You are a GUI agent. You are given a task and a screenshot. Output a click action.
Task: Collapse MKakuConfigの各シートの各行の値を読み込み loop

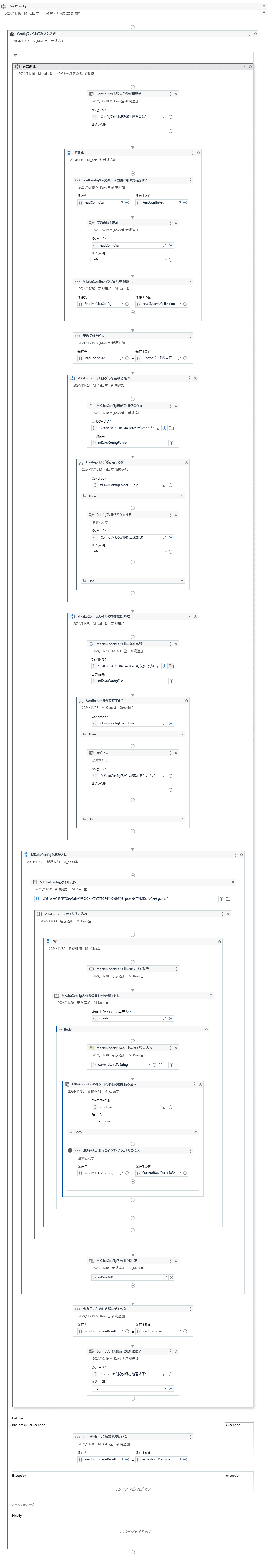(200, 1085)
